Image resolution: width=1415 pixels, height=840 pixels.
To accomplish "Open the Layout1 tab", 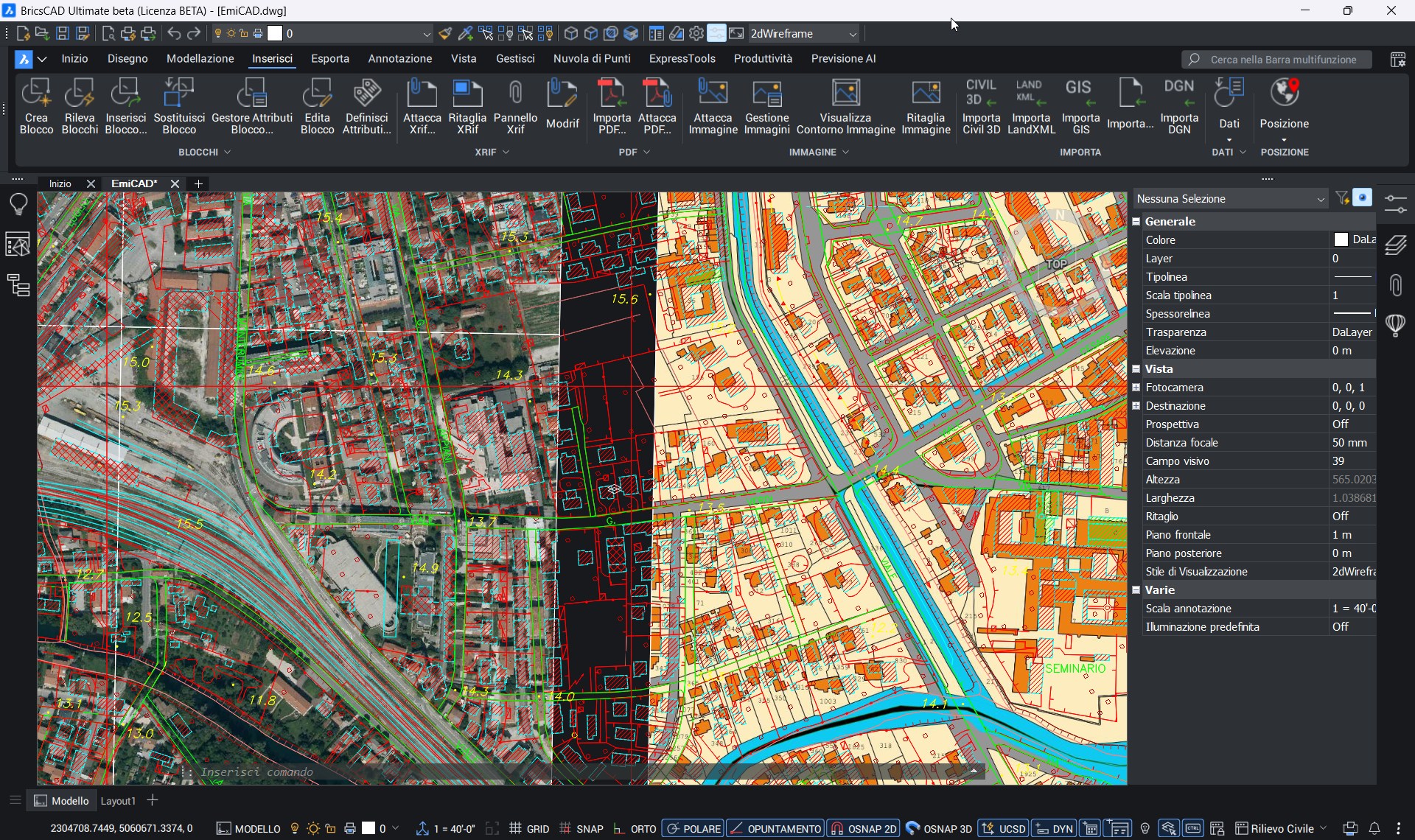I will pos(118,801).
